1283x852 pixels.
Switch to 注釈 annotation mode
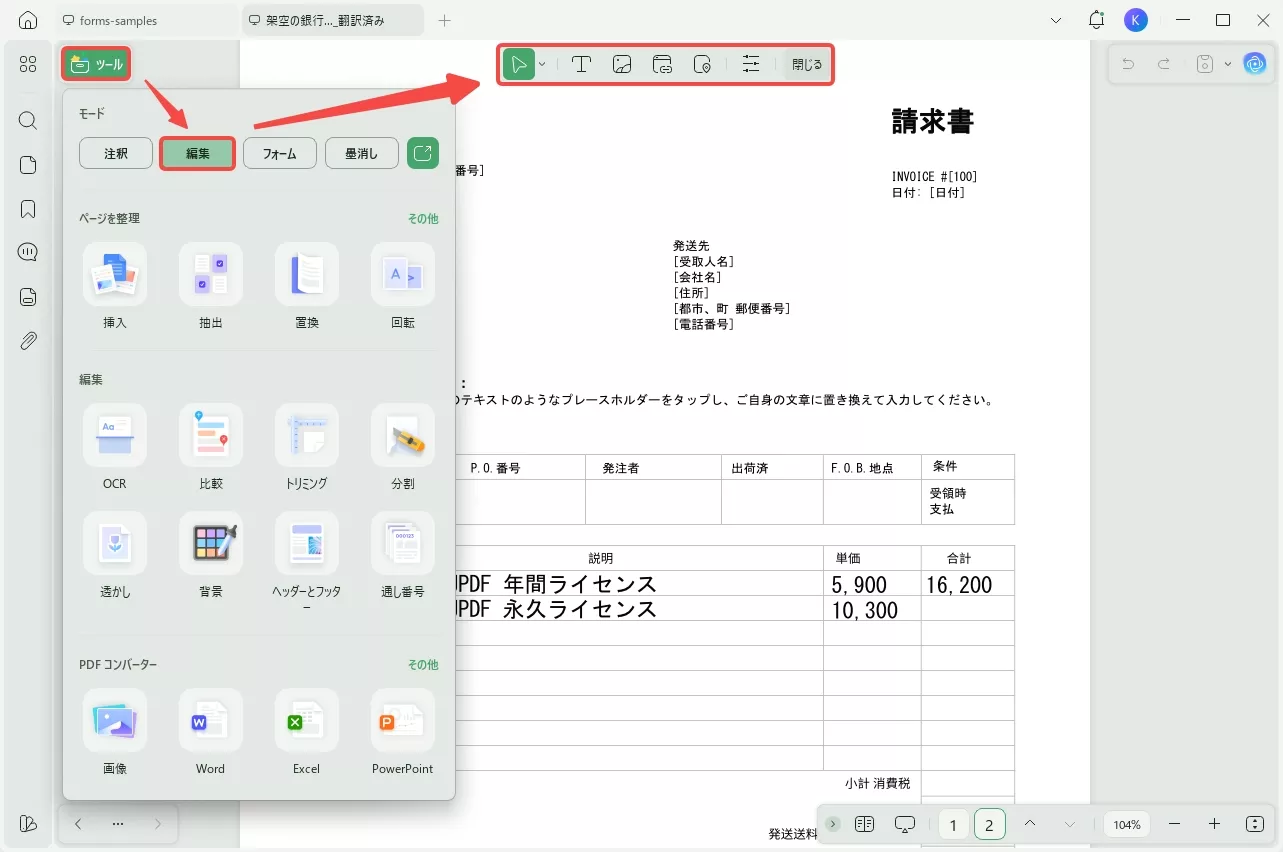point(115,153)
